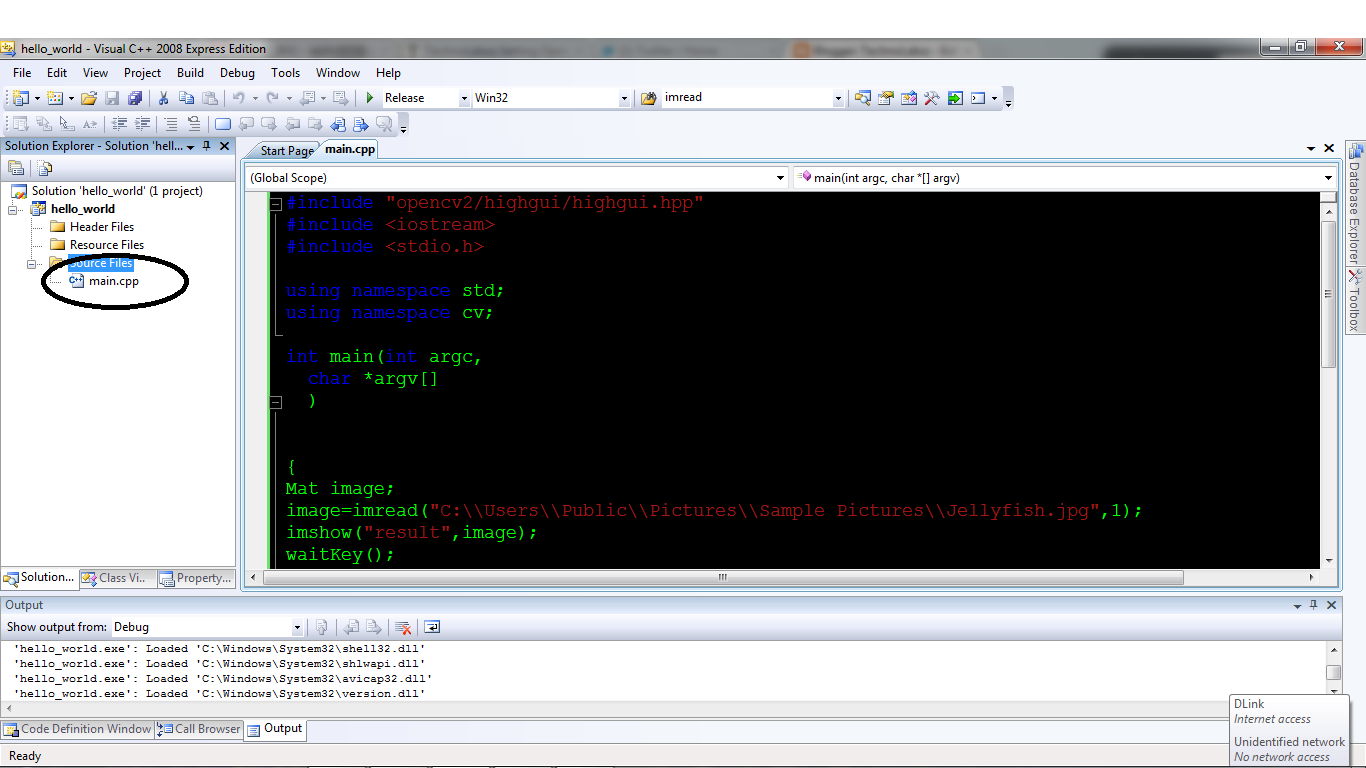Click the New Project icon
The height and width of the screenshot is (768, 1366).
18,98
